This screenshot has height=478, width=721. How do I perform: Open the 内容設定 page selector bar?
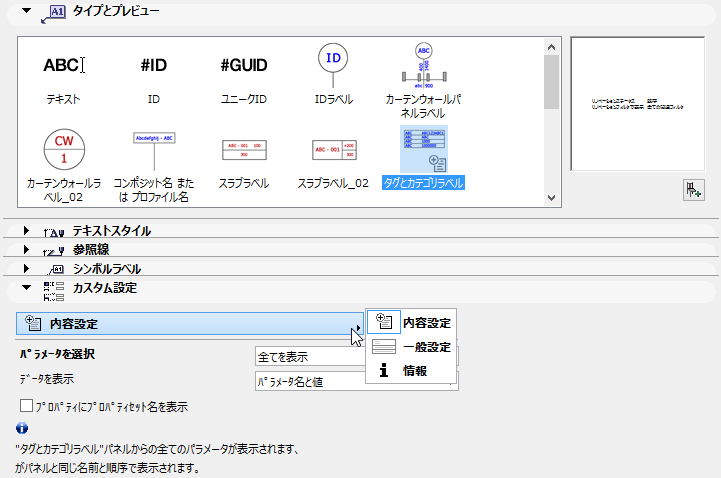[190, 324]
